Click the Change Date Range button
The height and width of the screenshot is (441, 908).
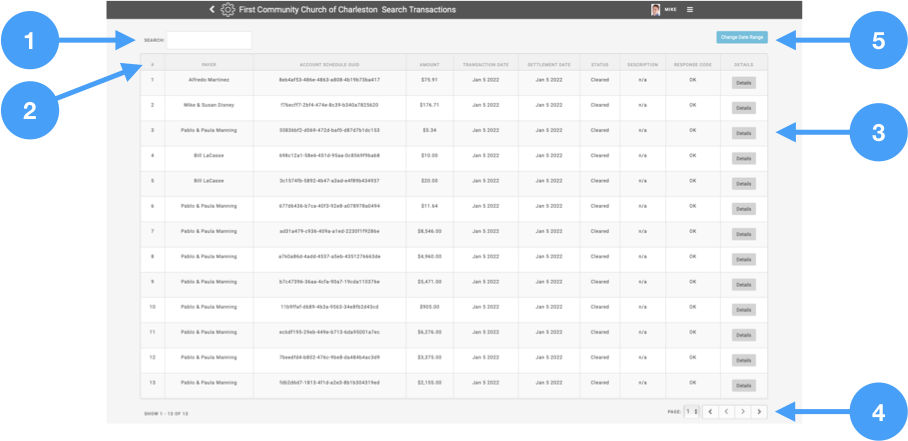click(x=742, y=37)
